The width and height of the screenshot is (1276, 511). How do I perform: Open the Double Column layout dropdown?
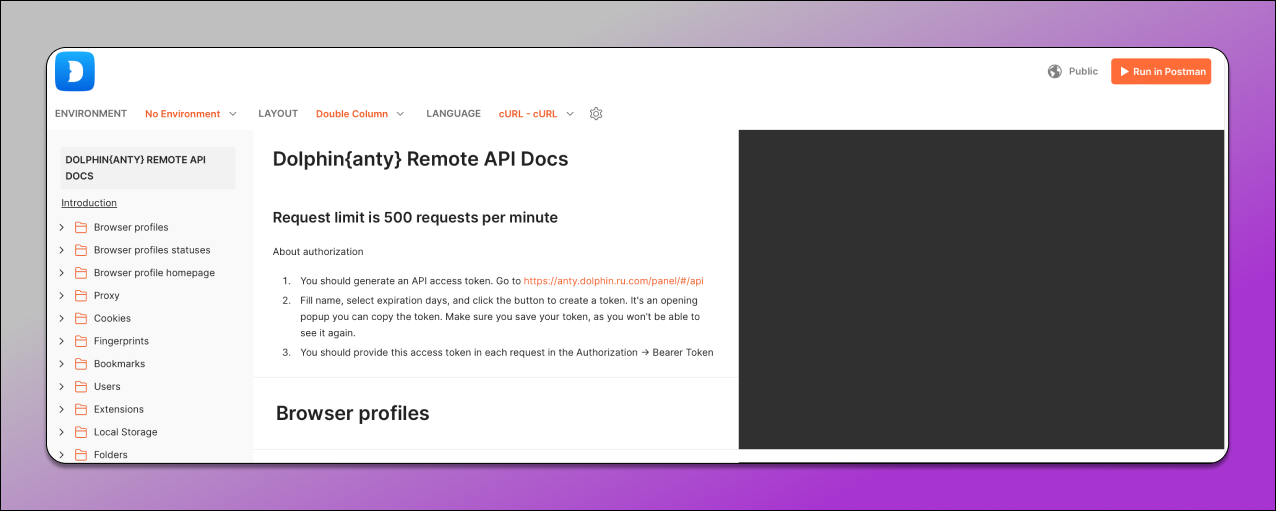click(360, 114)
